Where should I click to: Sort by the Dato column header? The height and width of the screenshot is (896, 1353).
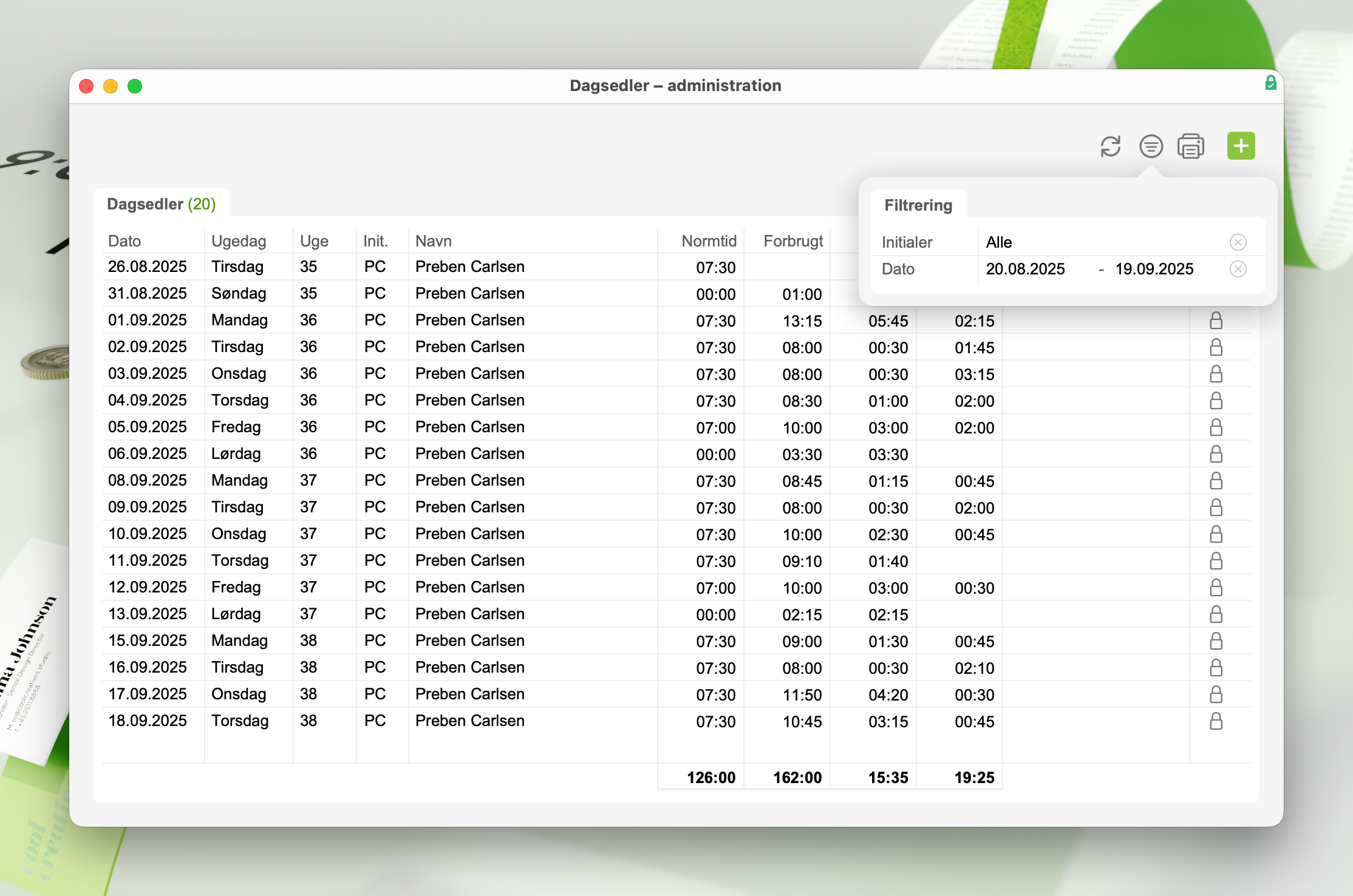click(x=124, y=241)
